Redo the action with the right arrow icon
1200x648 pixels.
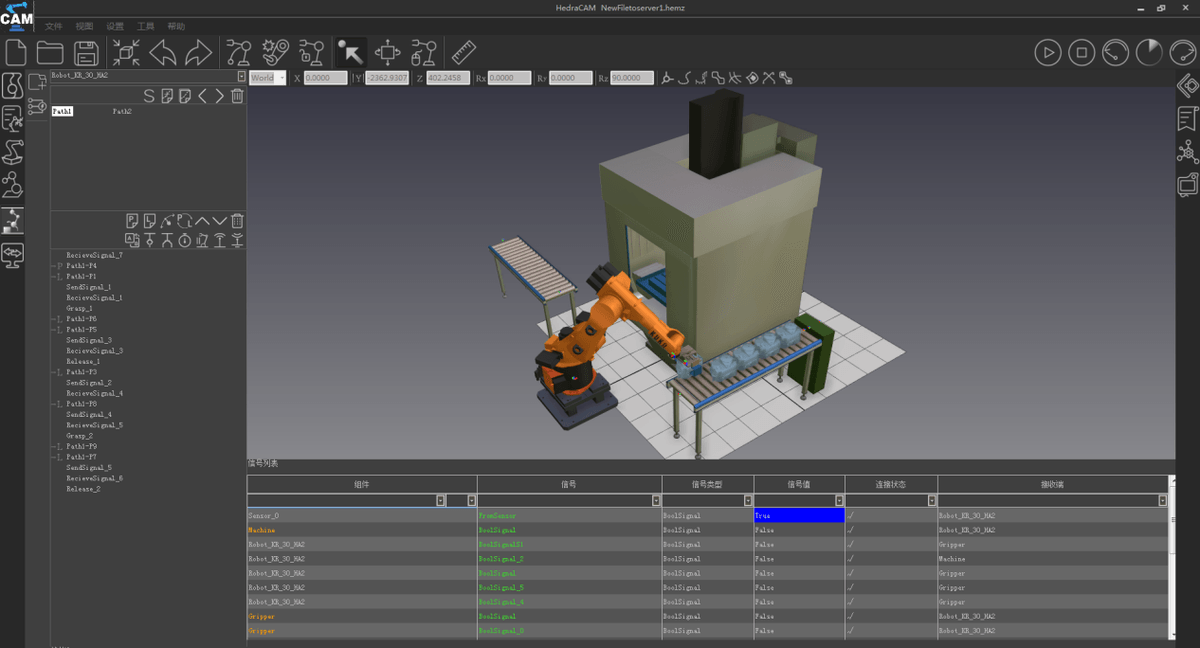[x=199, y=53]
